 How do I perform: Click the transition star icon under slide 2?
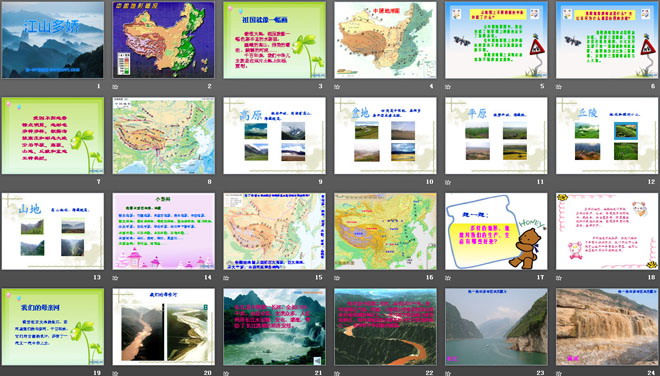click(x=115, y=87)
